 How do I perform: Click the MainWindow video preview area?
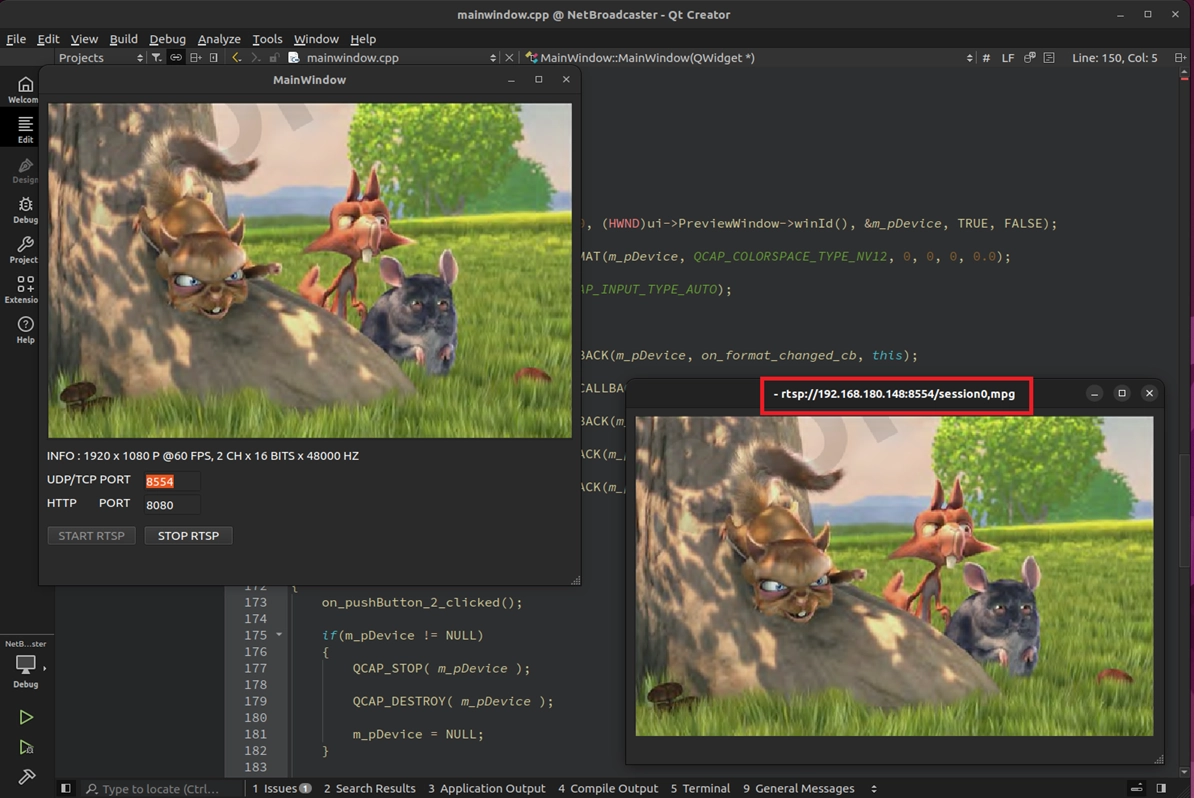309,270
